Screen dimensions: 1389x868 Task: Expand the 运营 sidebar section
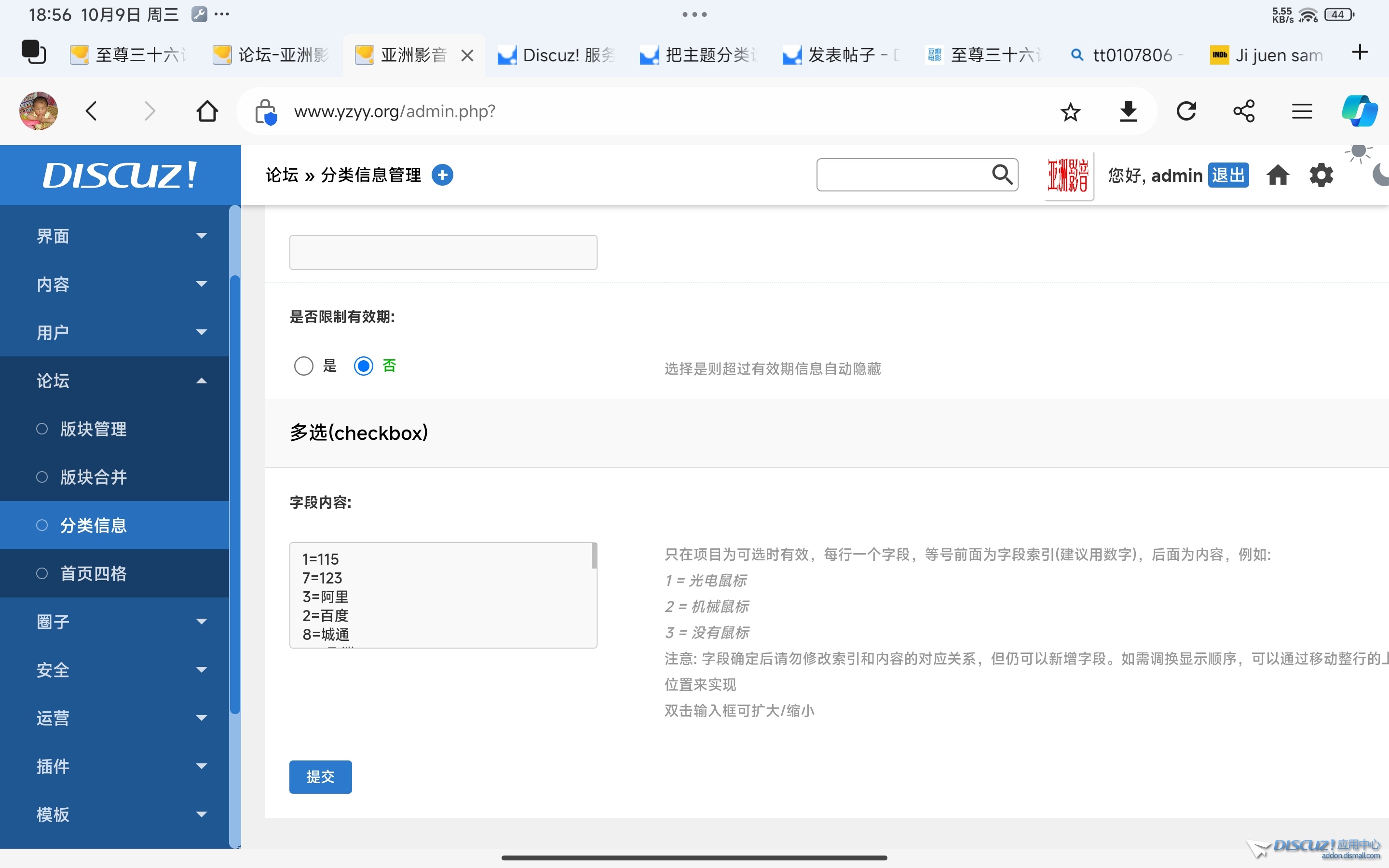(x=115, y=718)
